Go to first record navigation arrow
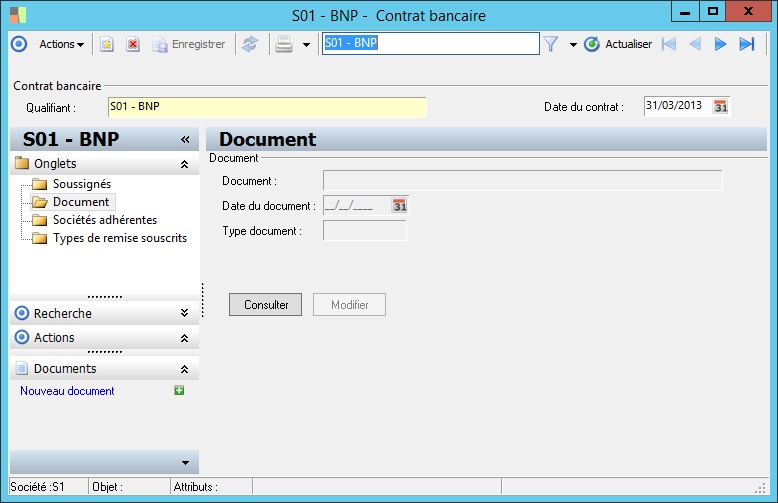The image size is (778, 503). tap(669, 44)
